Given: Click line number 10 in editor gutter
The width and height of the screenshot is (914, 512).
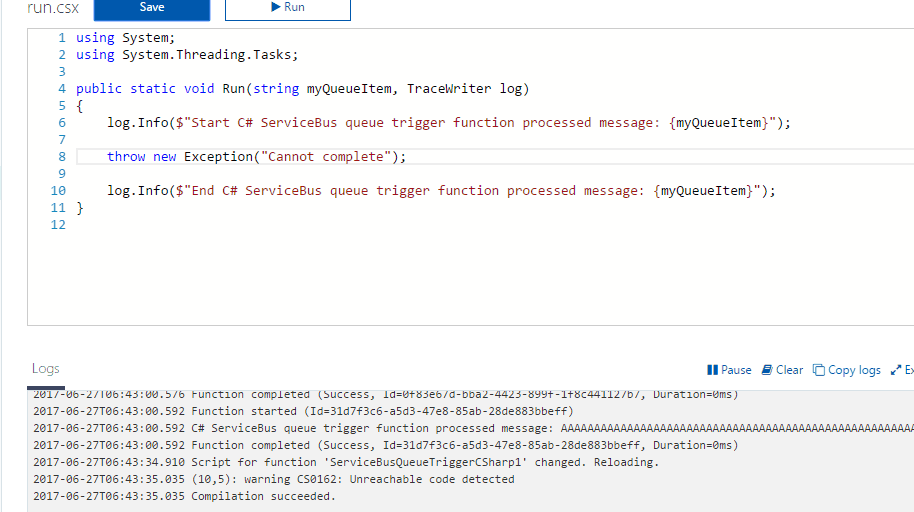Looking at the screenshot, I should [x=58, y=191].
